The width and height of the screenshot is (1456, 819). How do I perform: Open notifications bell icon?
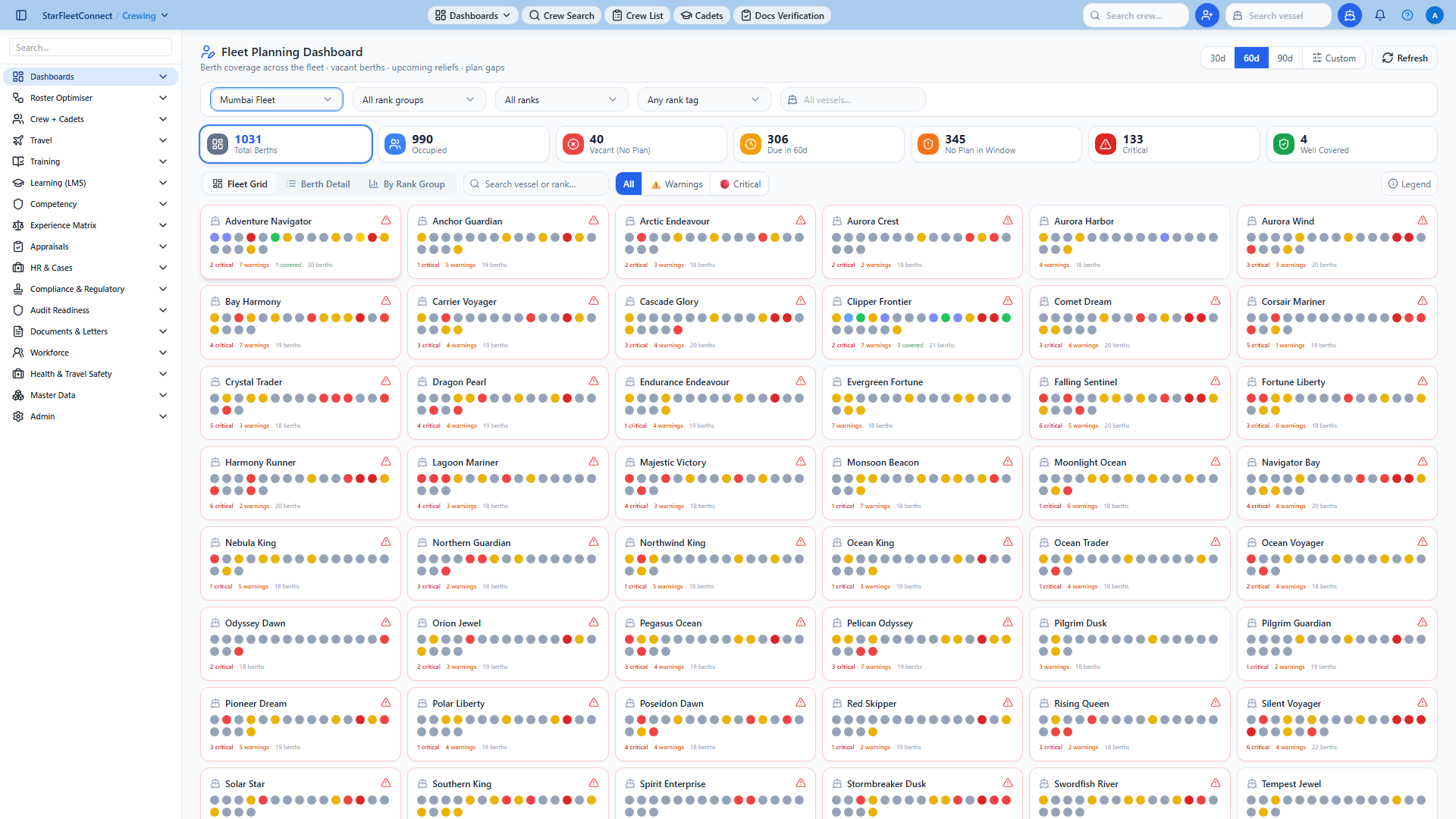click(1380, 15)
